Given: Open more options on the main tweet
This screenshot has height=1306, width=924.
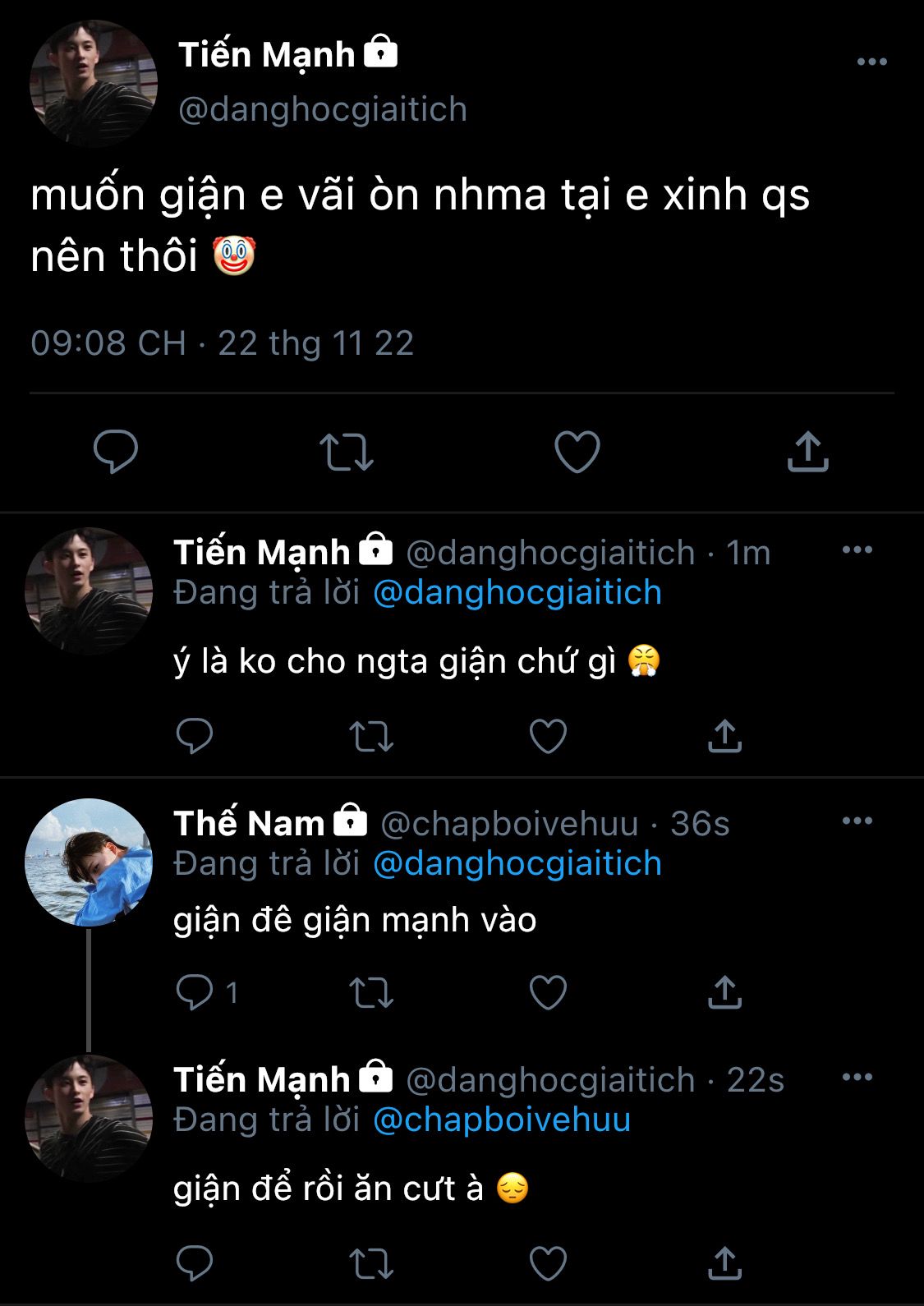Looking at the screenshot, I should [871, 62].
